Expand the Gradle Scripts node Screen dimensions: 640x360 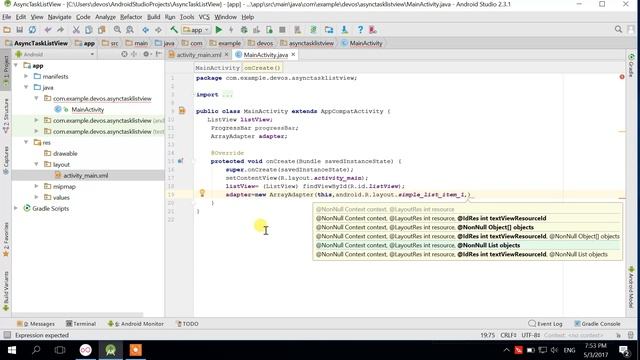click(16, 208)
